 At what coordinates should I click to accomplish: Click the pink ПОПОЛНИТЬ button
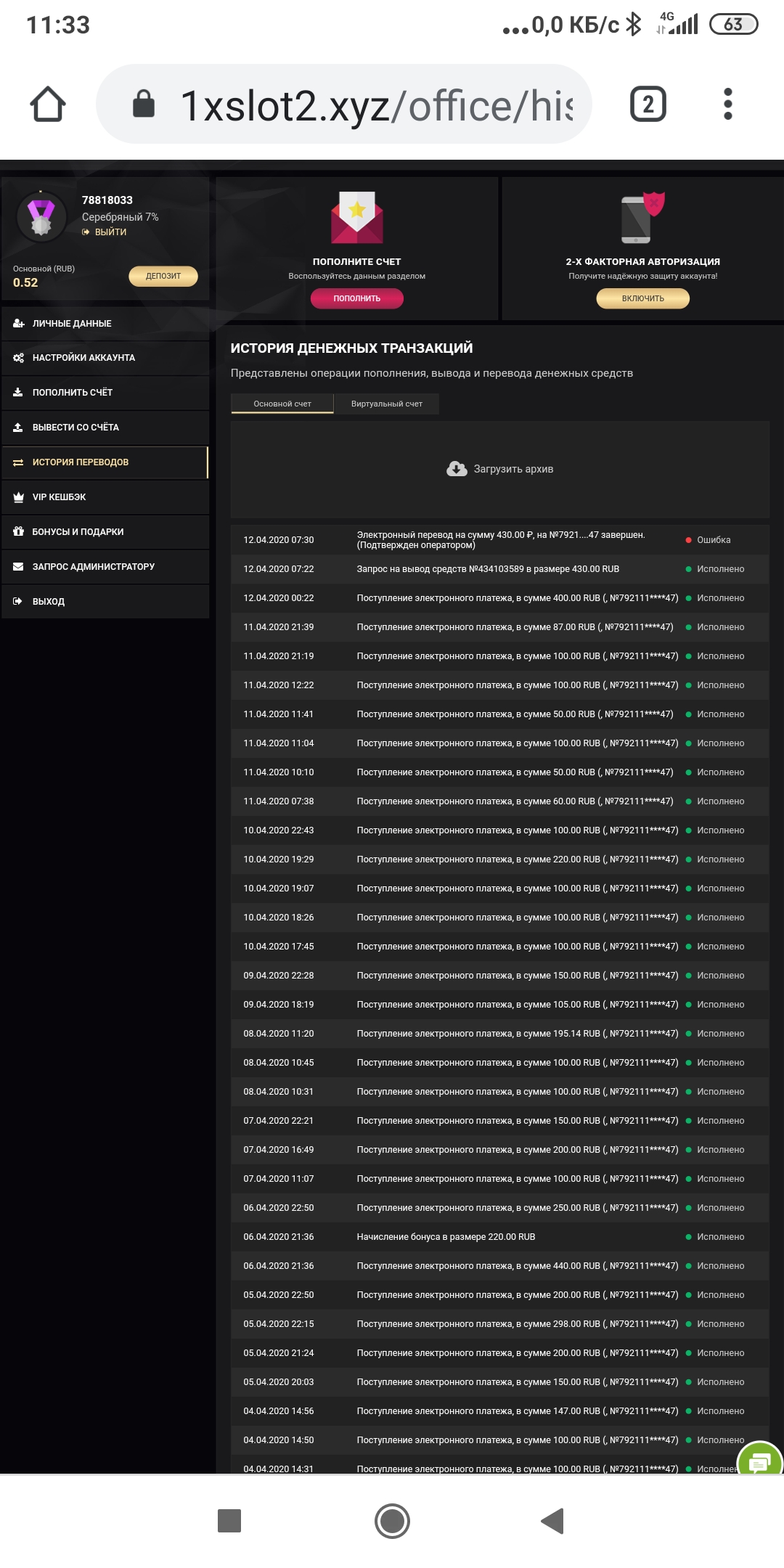coord(357,298)
